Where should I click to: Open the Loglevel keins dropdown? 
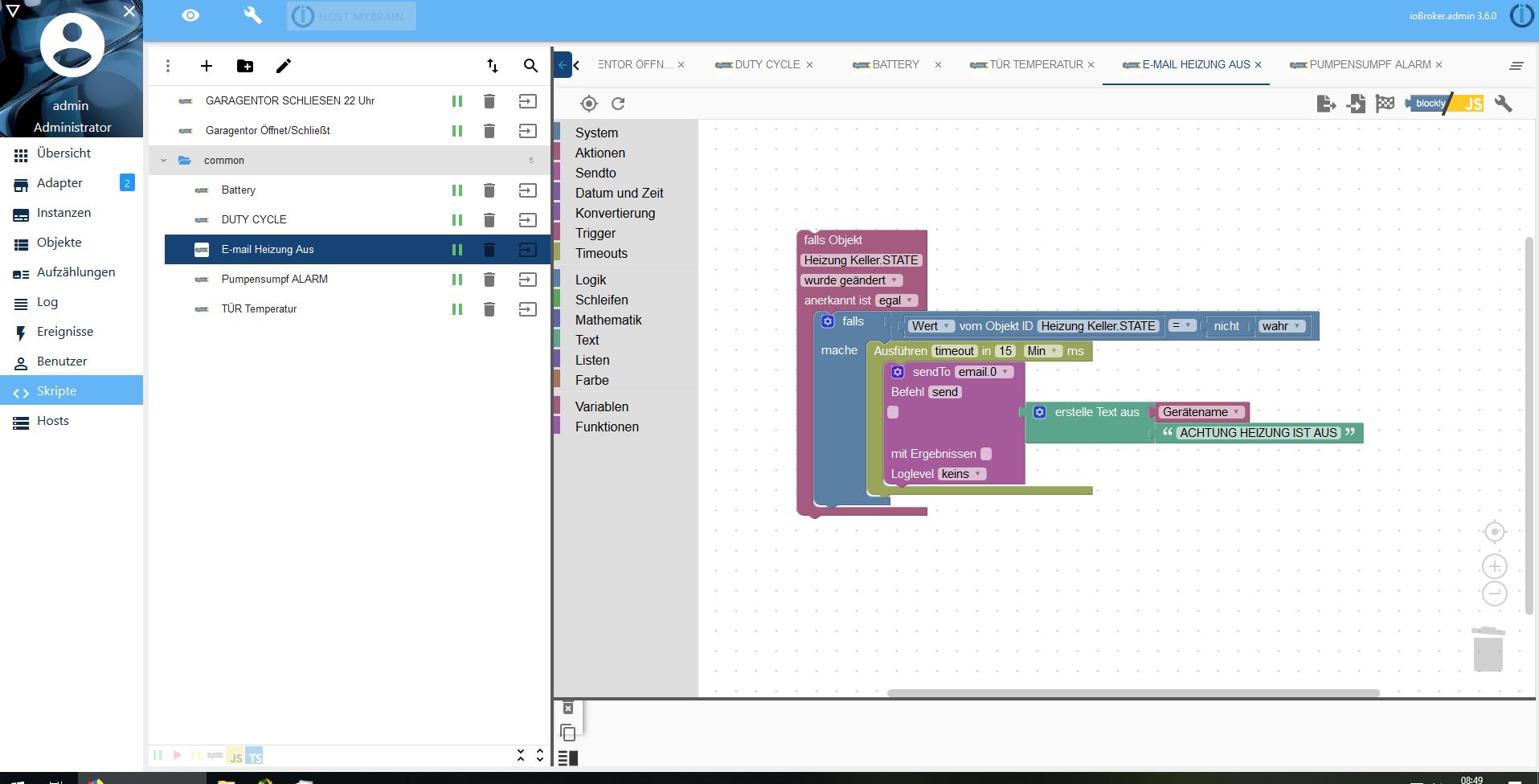(x=961, y=474)
